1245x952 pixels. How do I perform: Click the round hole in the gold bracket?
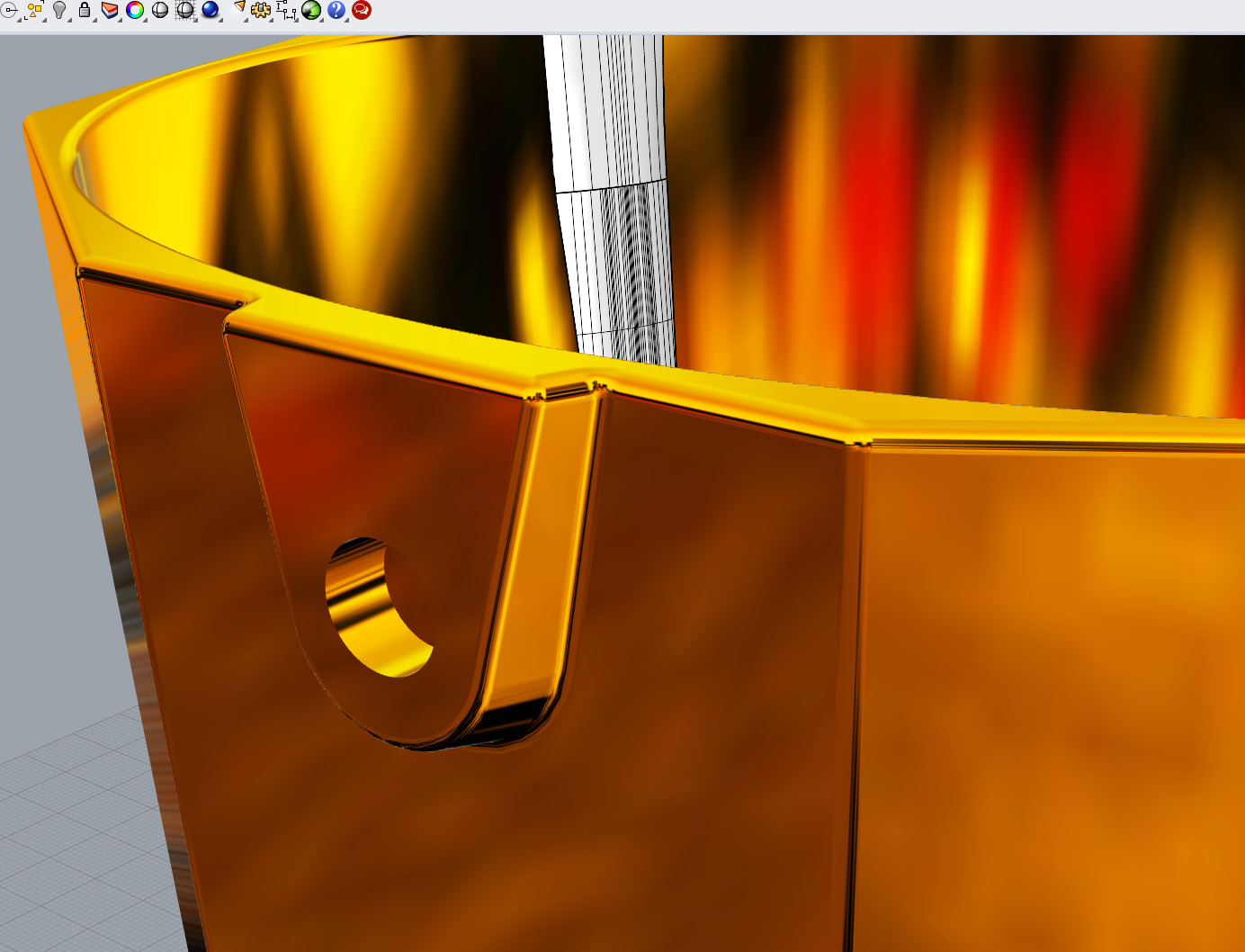point(380,607)
